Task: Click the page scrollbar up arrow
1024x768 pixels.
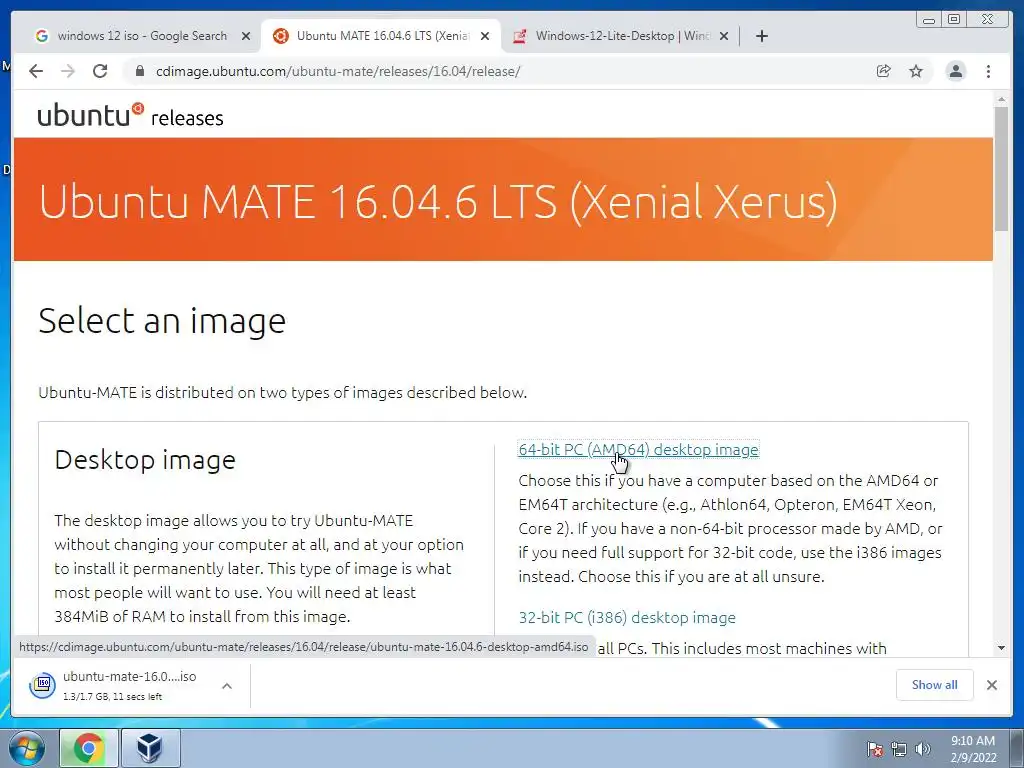Action: (x=1001, y=99)
